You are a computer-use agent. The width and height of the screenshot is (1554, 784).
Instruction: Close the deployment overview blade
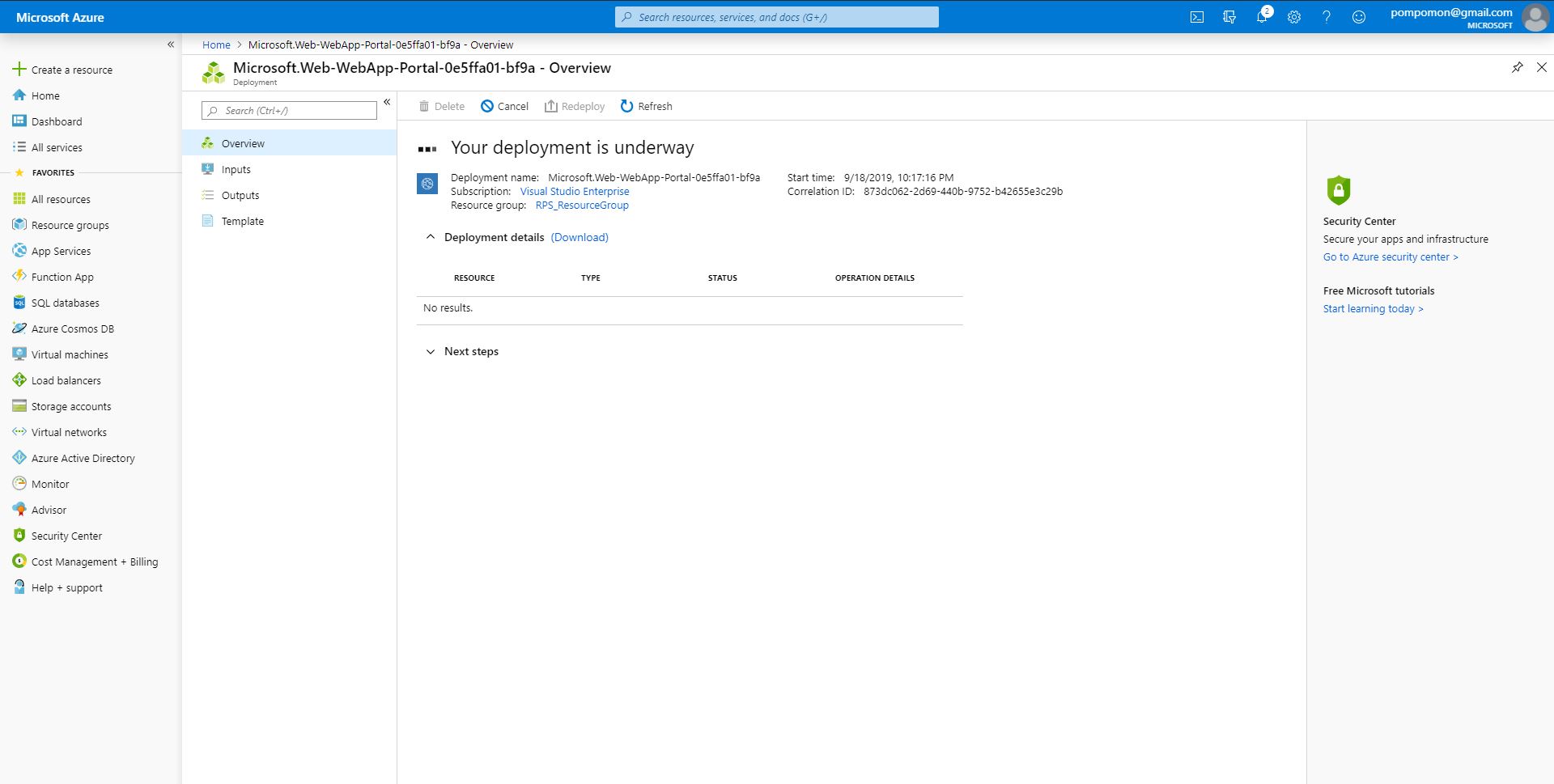pyautogui.click(x=1542, y=68)
